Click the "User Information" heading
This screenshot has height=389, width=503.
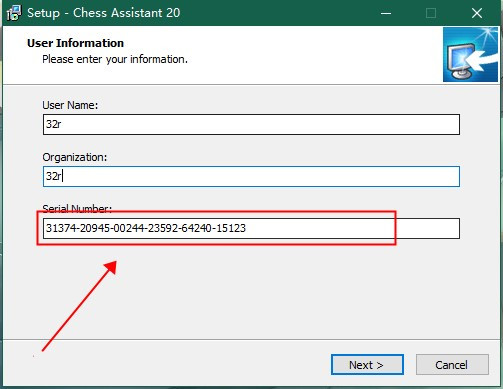tap(75, 43)
